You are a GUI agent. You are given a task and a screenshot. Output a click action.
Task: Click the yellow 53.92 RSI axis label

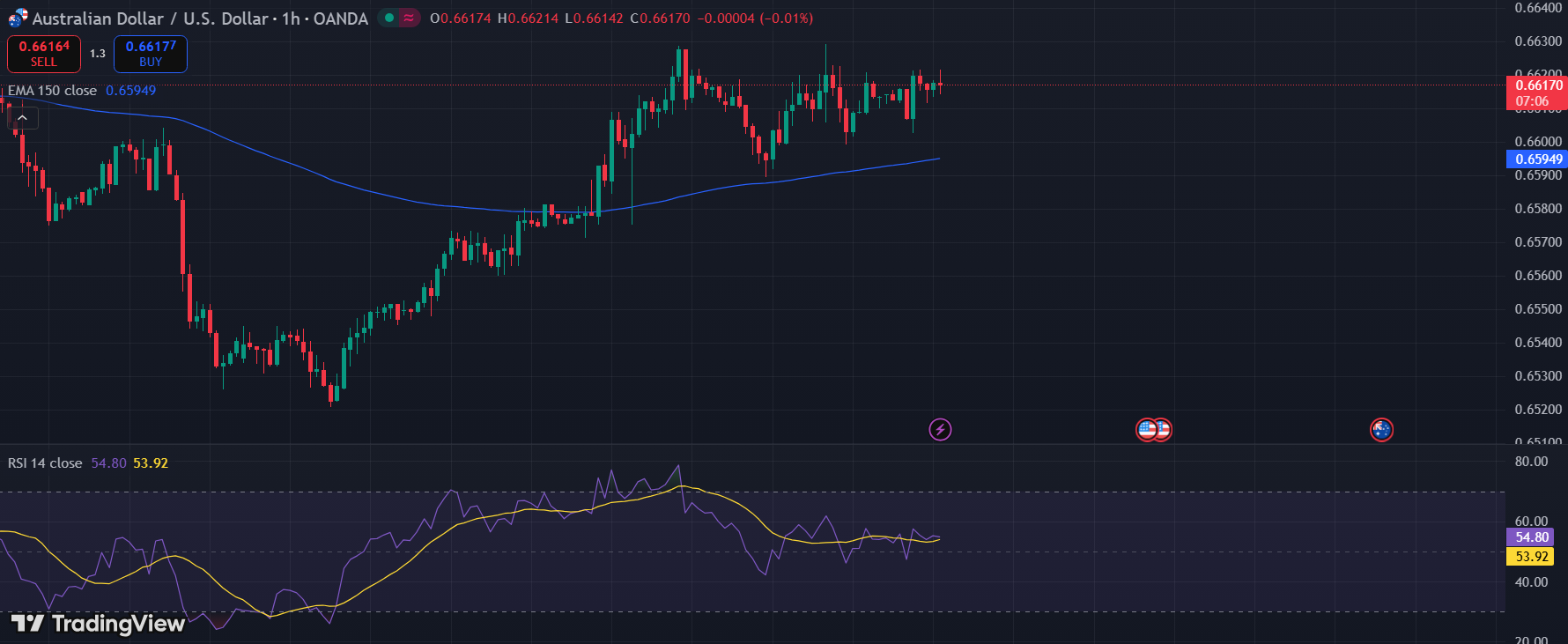pos(1531,557)
